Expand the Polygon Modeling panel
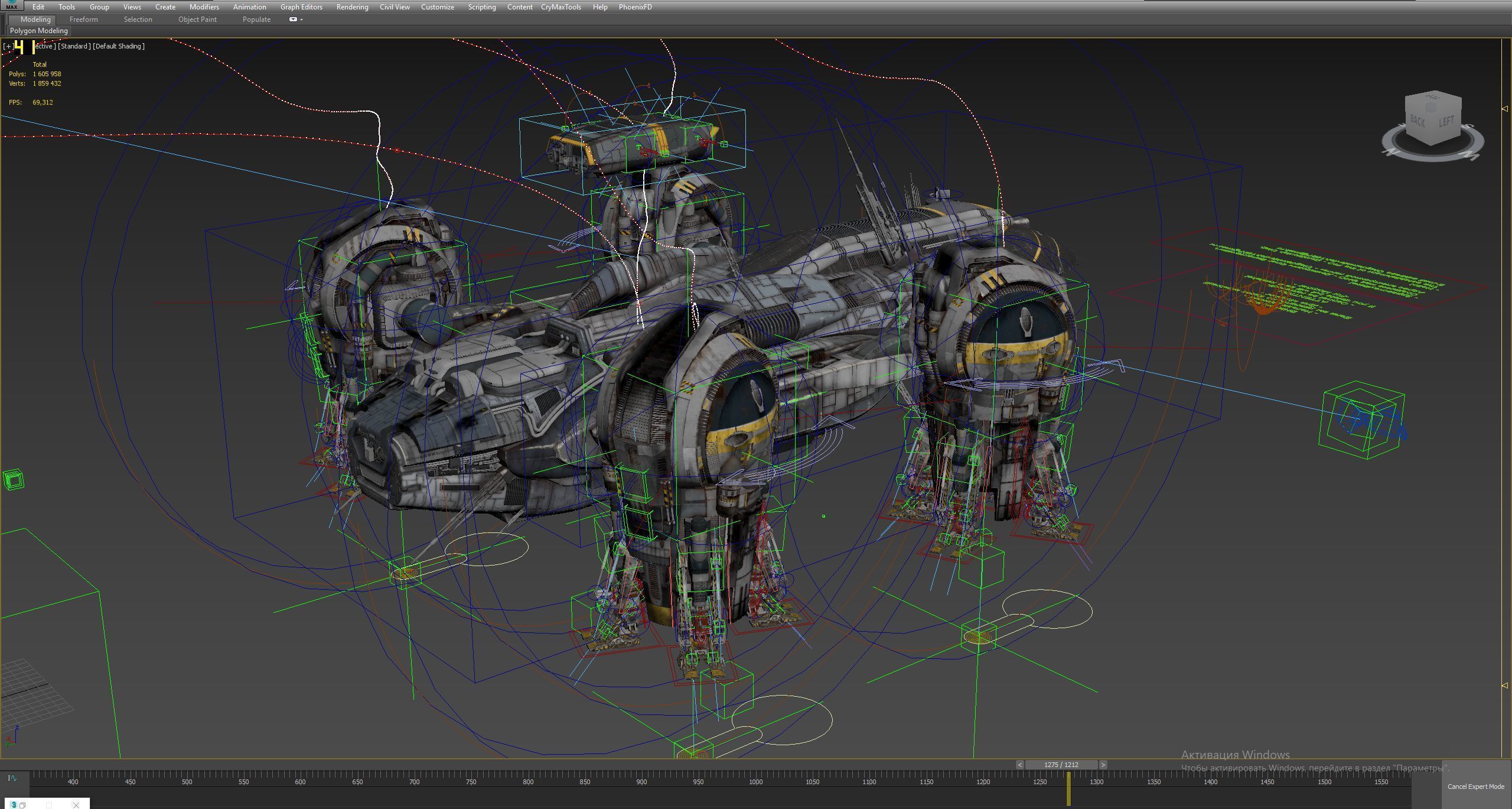Screen dimensions: 1512x809 [x=39, y=31]
